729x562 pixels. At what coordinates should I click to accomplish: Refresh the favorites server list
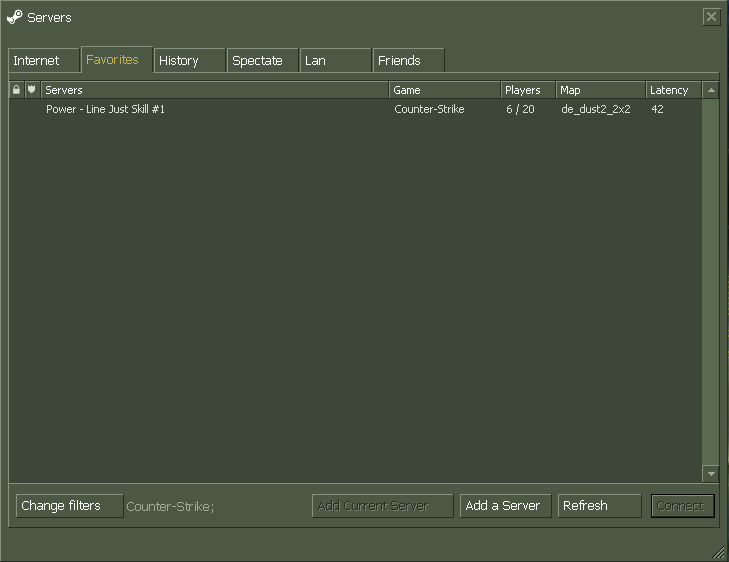pyautogui.click(x=599, y=506)
